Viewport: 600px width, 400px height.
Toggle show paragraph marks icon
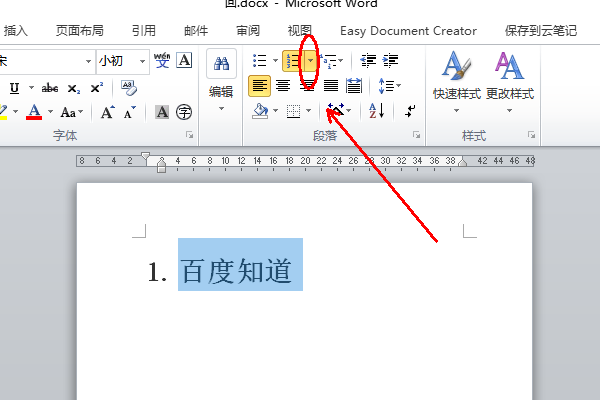tap(410, 111)
